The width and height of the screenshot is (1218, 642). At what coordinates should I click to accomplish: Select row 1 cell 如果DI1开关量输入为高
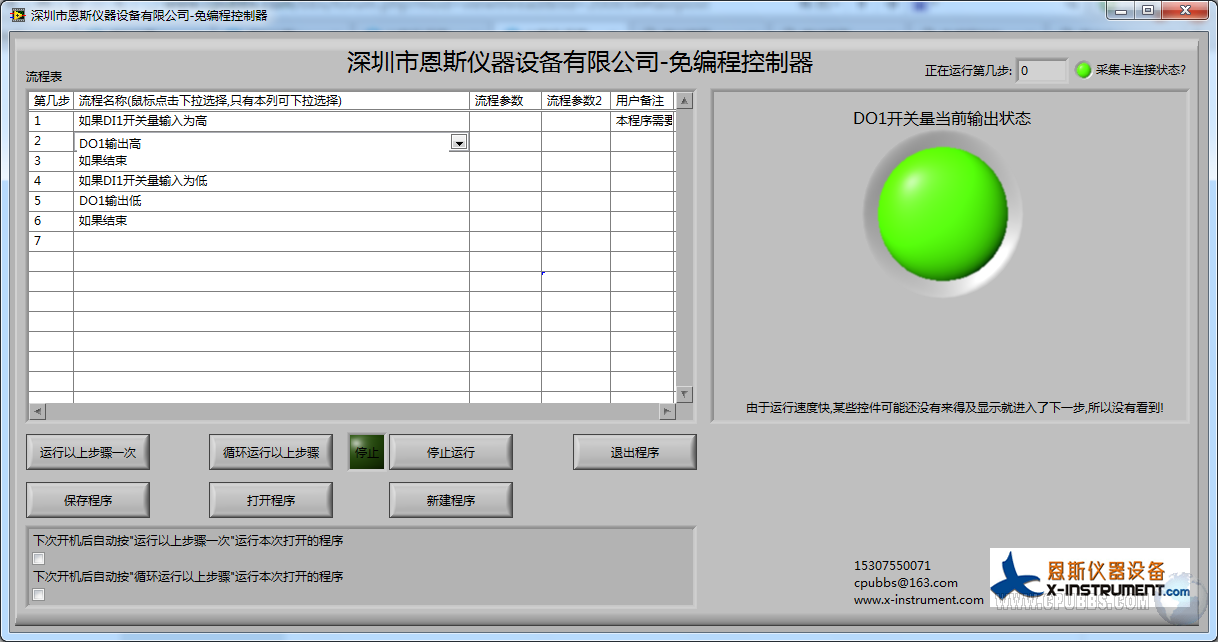(271, 121)
